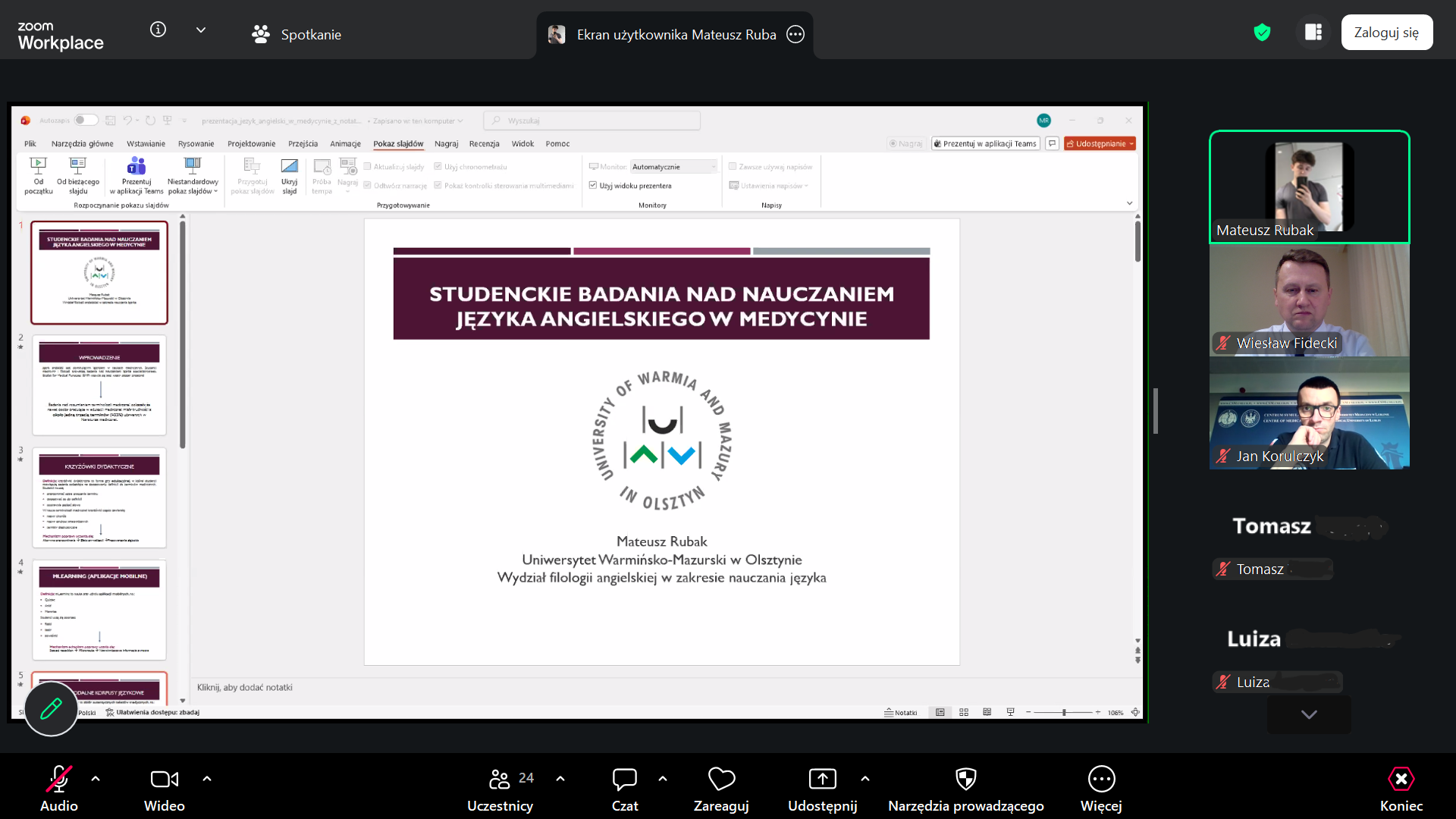
Task: Click the green annotation pencil icon
Action: [x=51, y=709]
